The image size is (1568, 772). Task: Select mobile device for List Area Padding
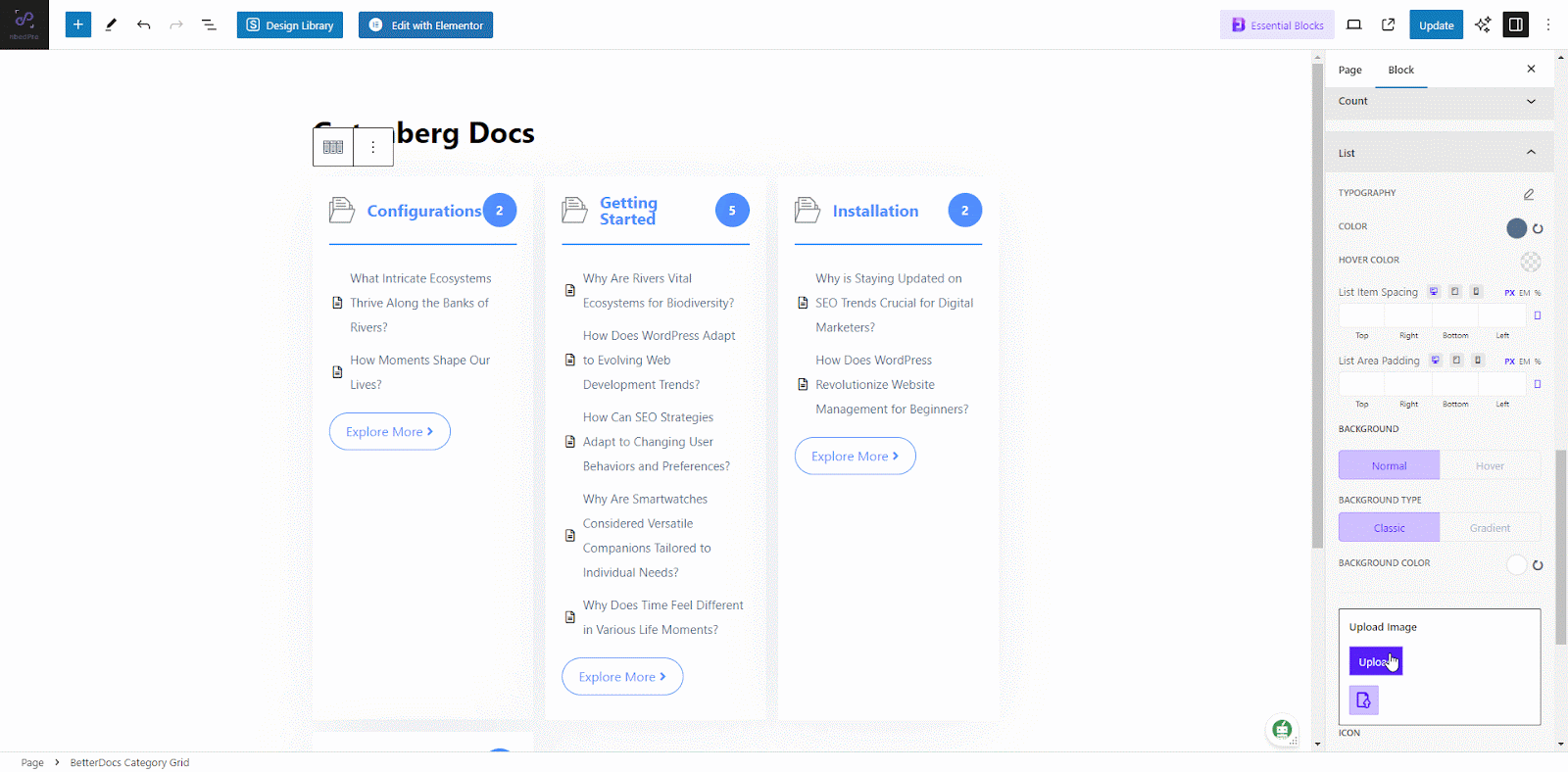1478,361
